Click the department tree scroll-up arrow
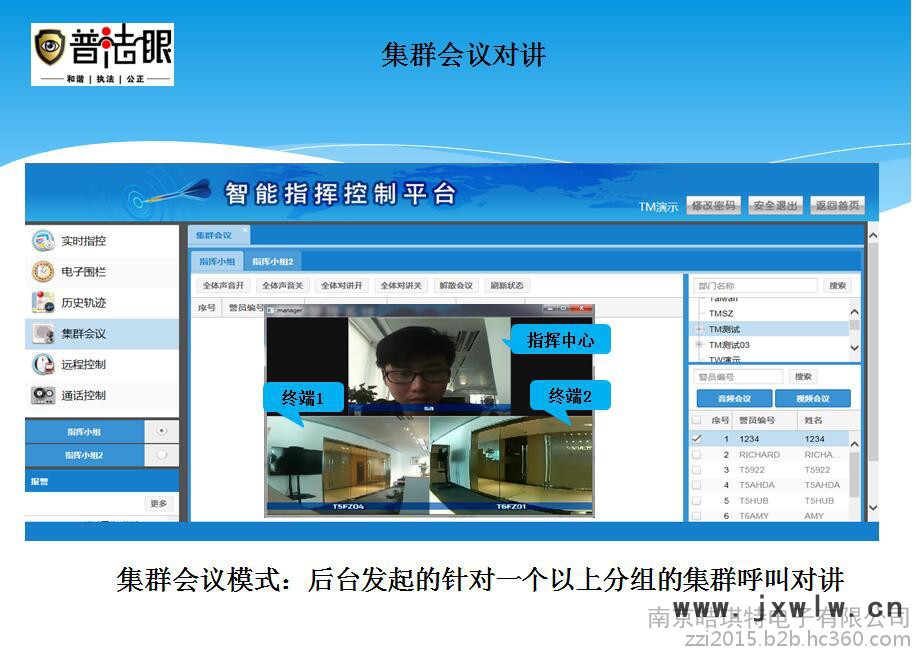Viewport: 916px width, 651px height. pos(854,312)
